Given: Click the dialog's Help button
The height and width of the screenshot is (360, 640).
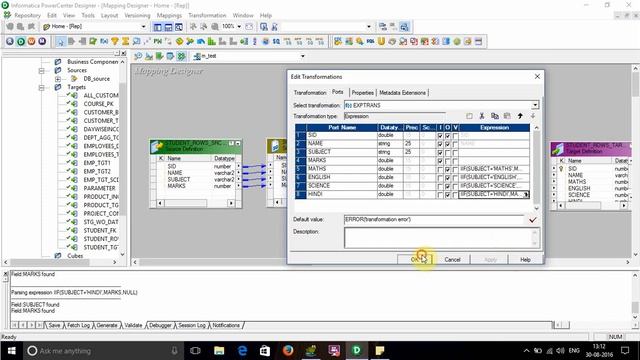Looking at the screenshot, I should 525,260.
